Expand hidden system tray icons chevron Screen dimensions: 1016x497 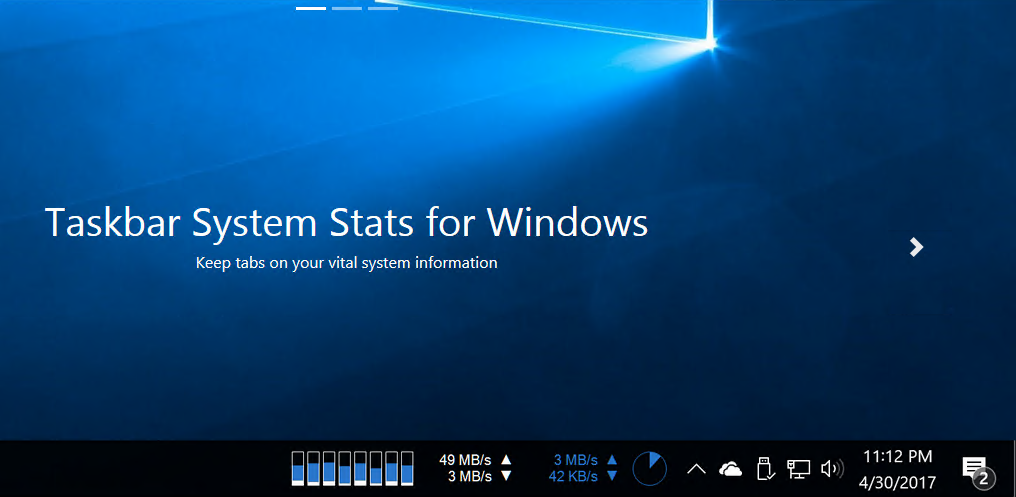[696, 468]
